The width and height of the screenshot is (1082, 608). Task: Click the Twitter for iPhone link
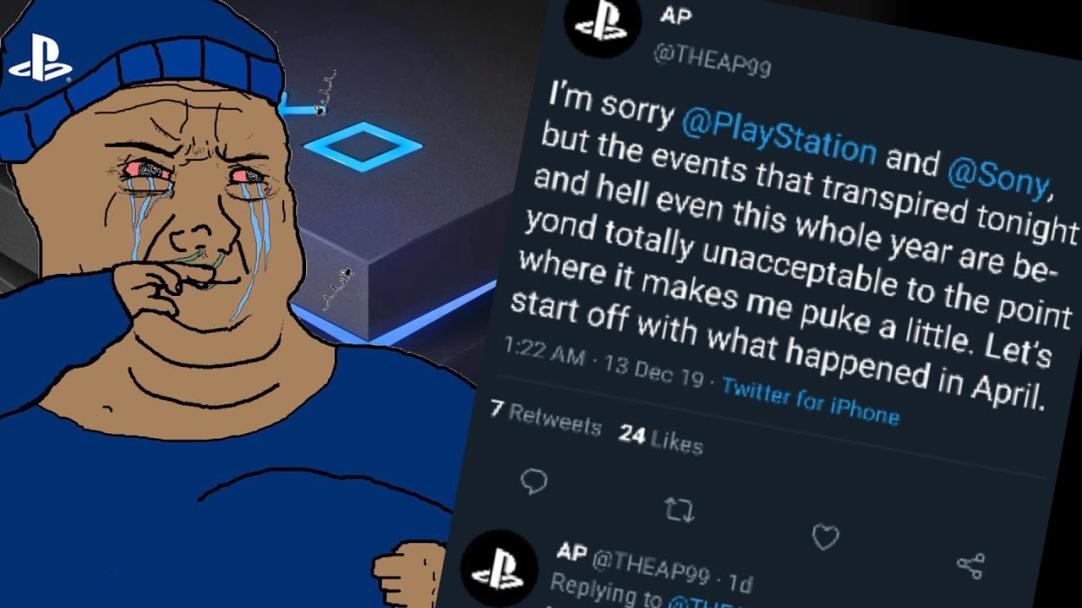click(810, 402)
